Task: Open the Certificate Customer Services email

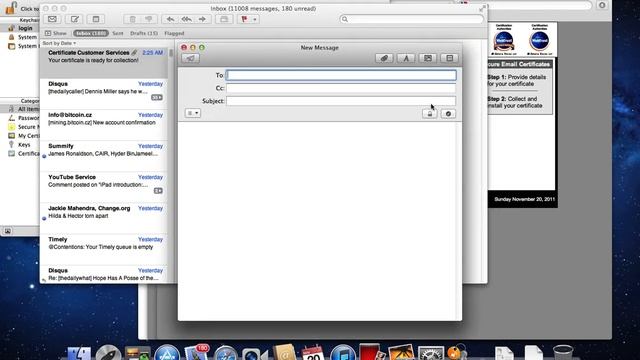Action: (x=104, y=63)
